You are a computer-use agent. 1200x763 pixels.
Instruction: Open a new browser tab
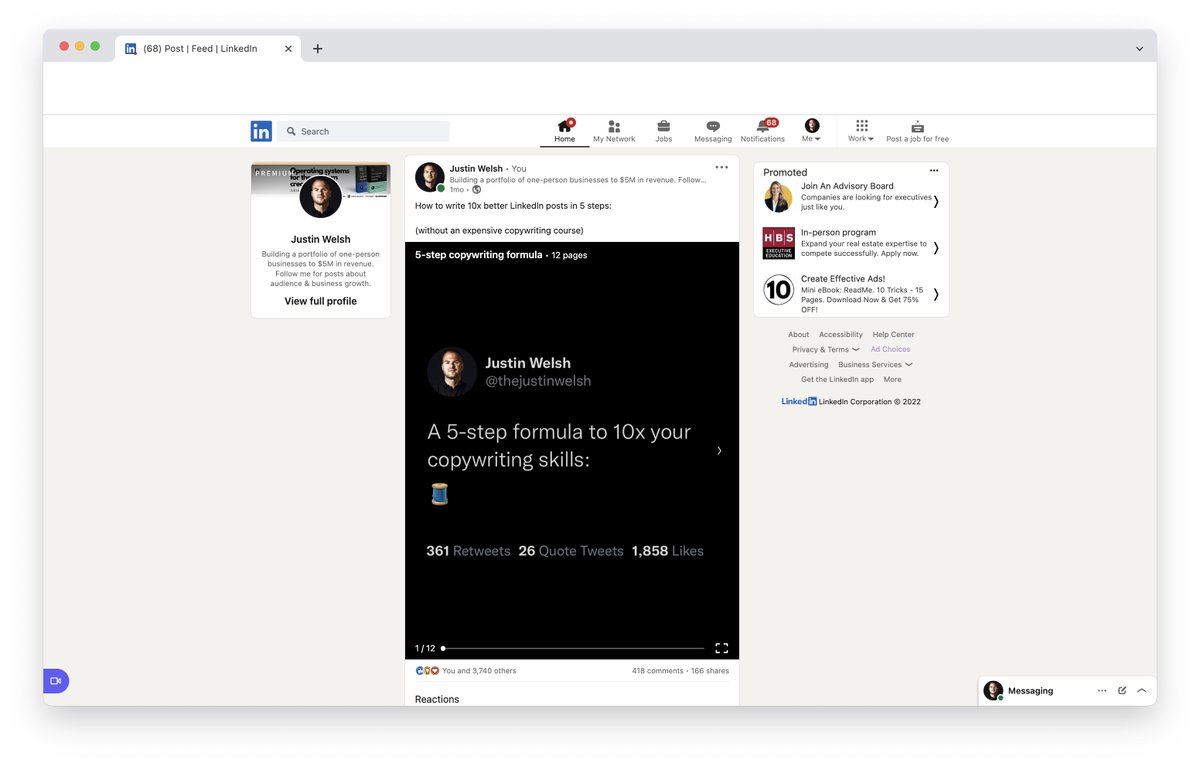[x=318, y=48]
